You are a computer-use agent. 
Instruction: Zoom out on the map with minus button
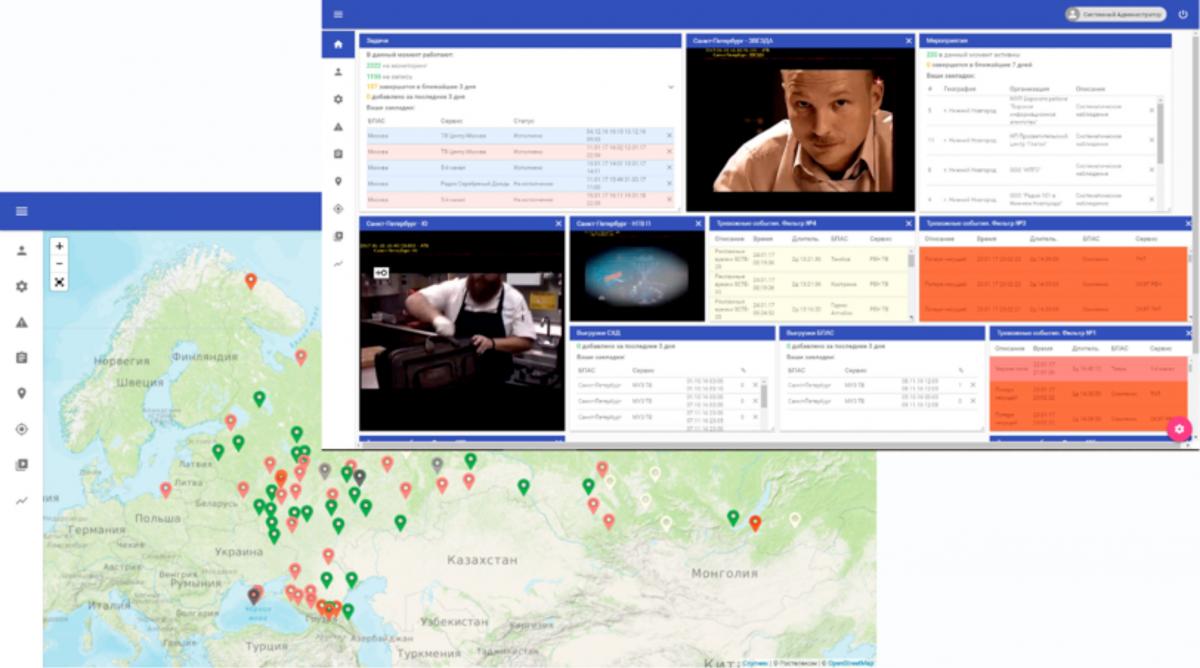coord(59,264)
